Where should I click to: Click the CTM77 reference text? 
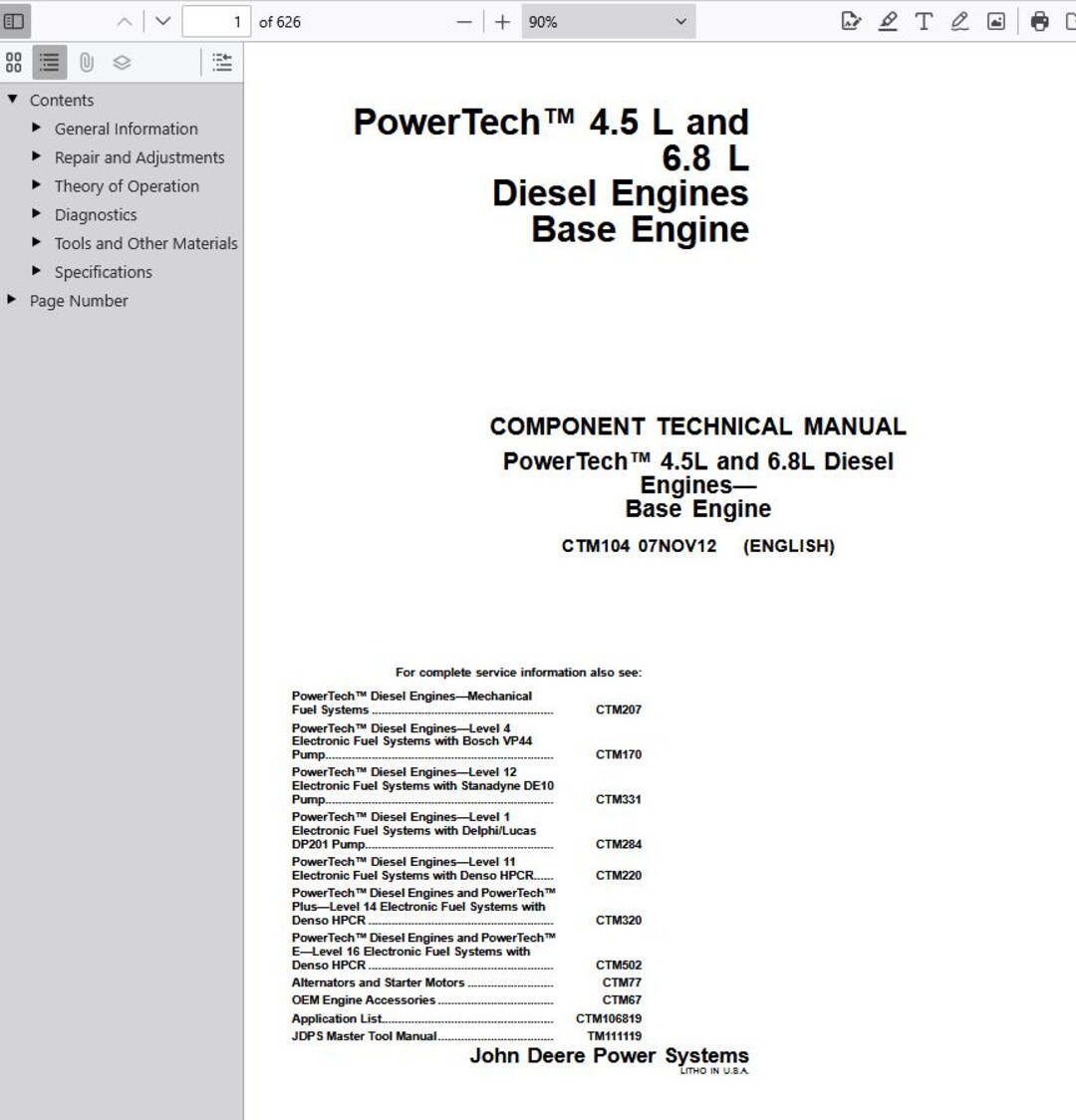[622, 982]
